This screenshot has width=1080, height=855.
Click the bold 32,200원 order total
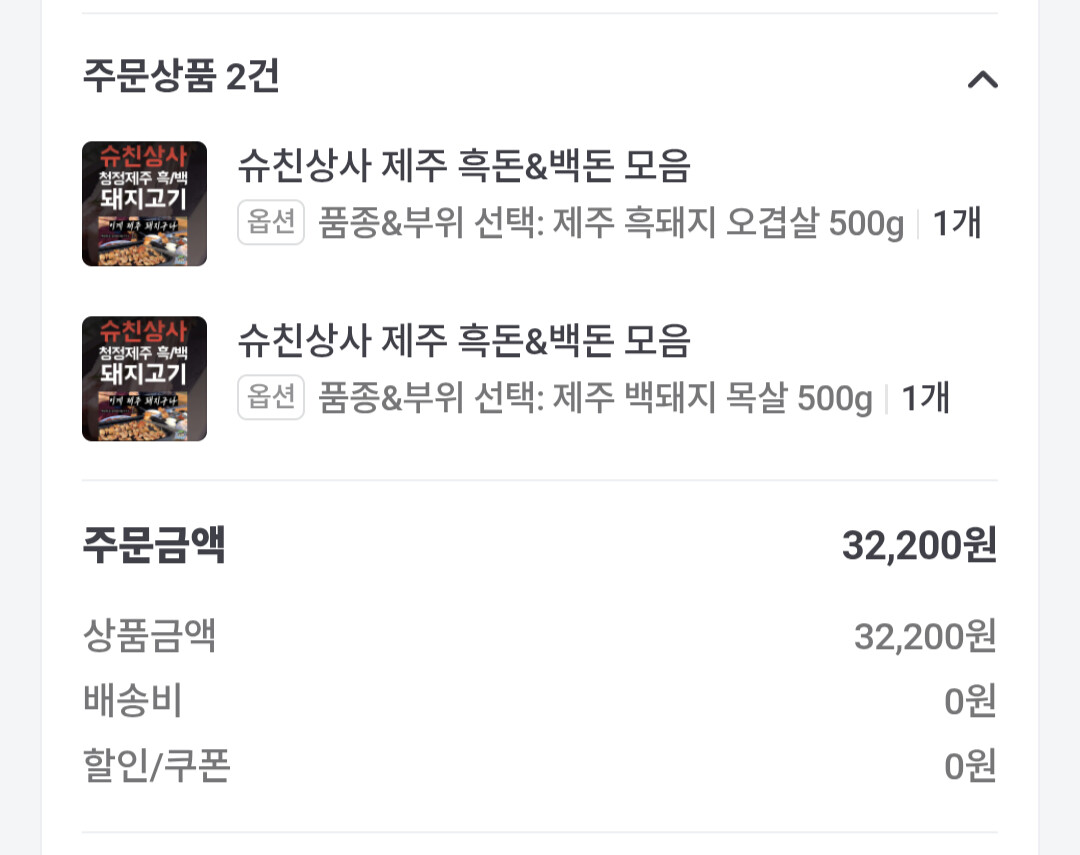coord(919,546)
